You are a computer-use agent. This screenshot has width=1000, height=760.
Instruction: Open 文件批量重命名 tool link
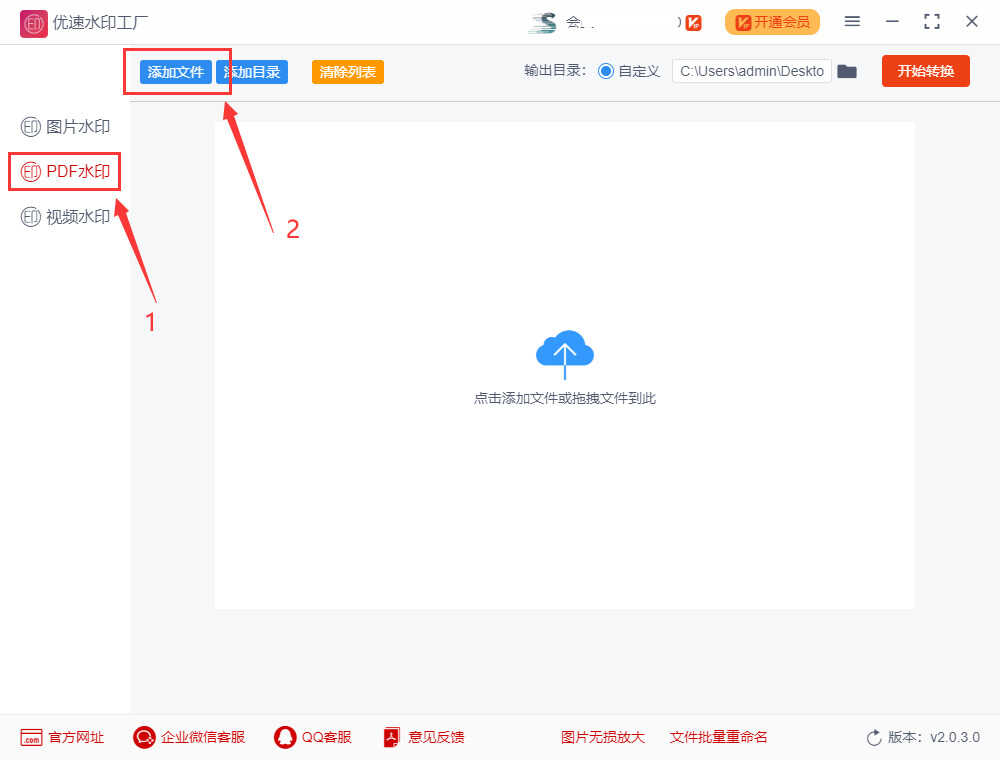click(718, 737)
